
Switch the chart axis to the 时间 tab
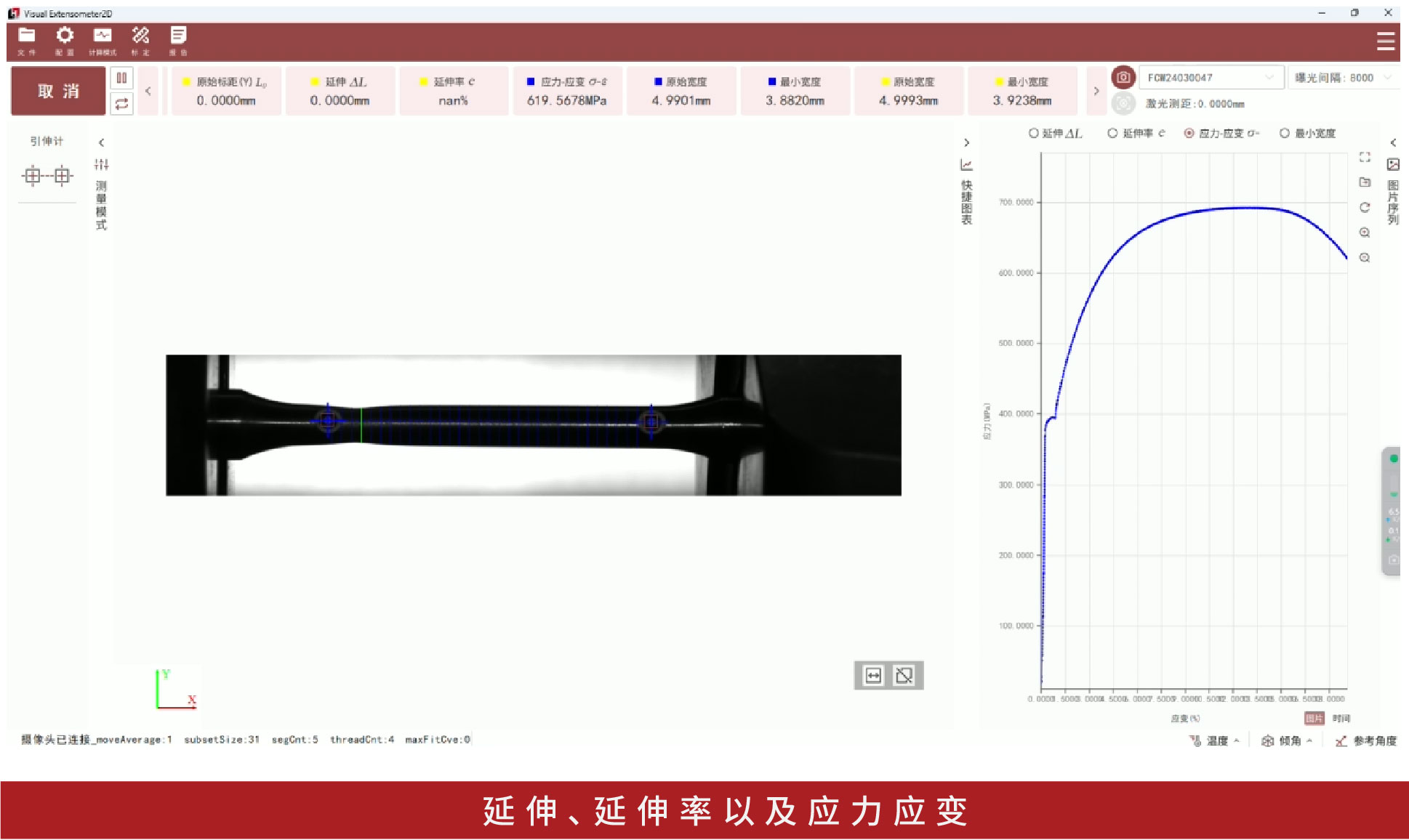pos(1341,718)
